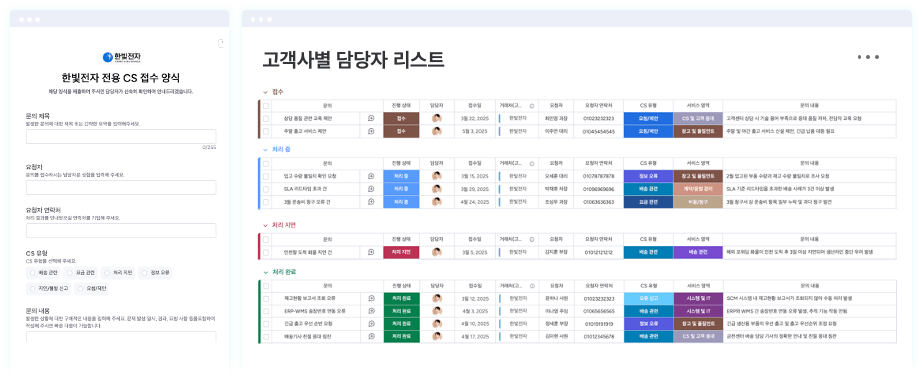Click assignee avatar in 주말 출고 서비스 제안 row
The image size is (922, 390).
[x=436, y=131]
